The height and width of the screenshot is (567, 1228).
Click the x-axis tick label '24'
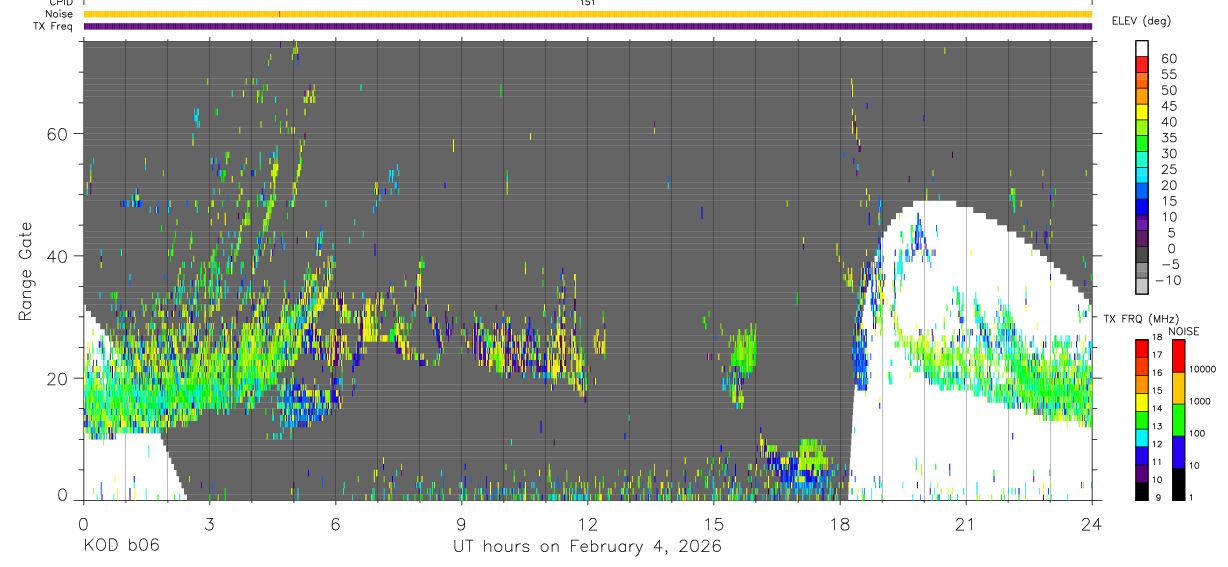click(x=1092, y=523)
